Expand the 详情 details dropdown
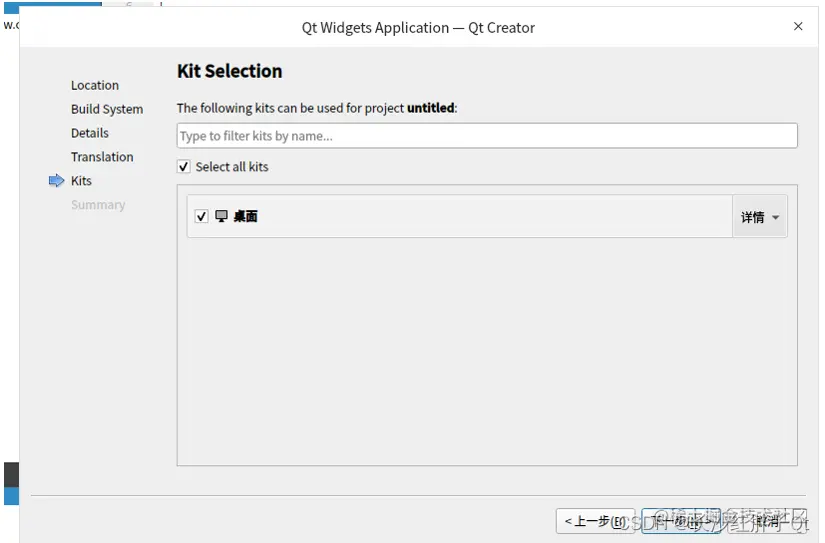This screenshot has width=825, height=543. pos(760,217)
